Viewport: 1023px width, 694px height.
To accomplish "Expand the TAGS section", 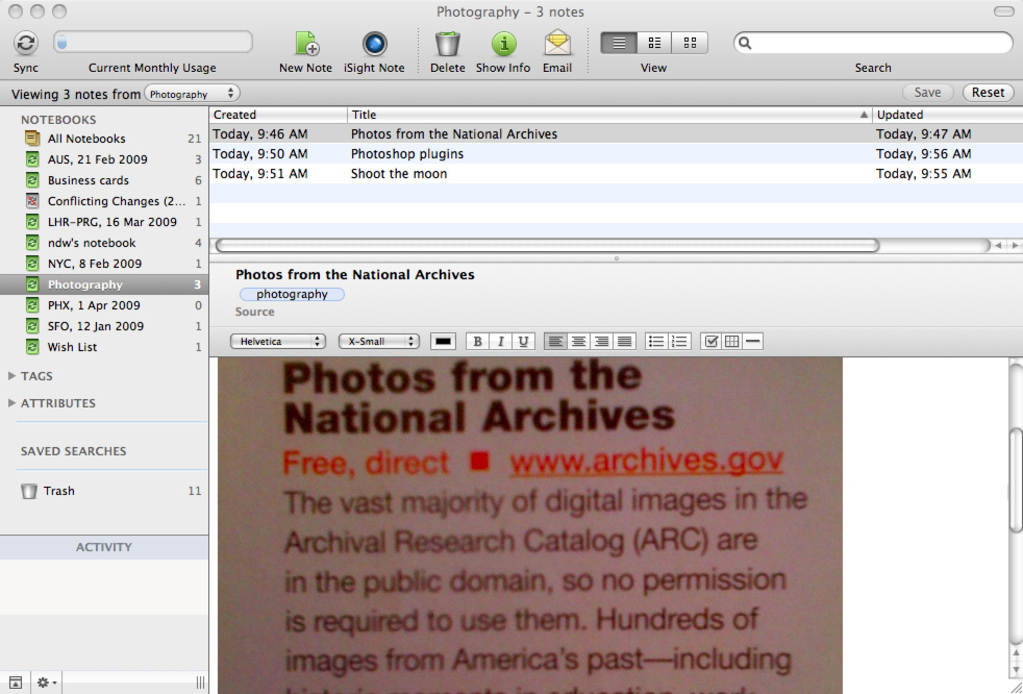I will click(12, 376).
